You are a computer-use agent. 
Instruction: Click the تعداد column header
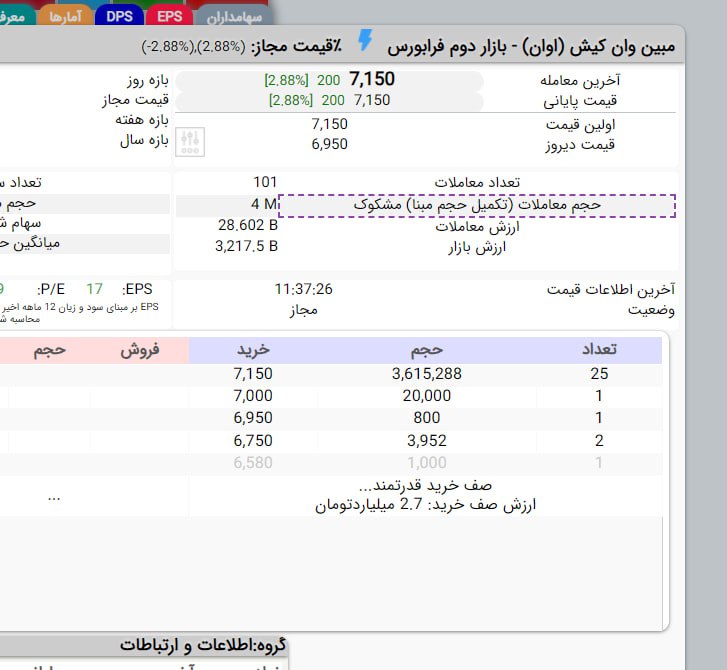tap(599, 350)
